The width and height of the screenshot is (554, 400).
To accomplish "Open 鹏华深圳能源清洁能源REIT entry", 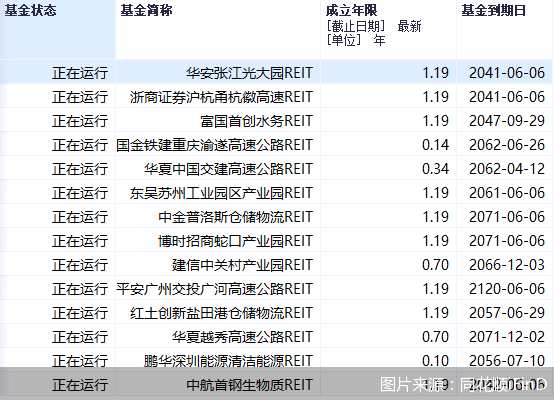I will point(229,361).
